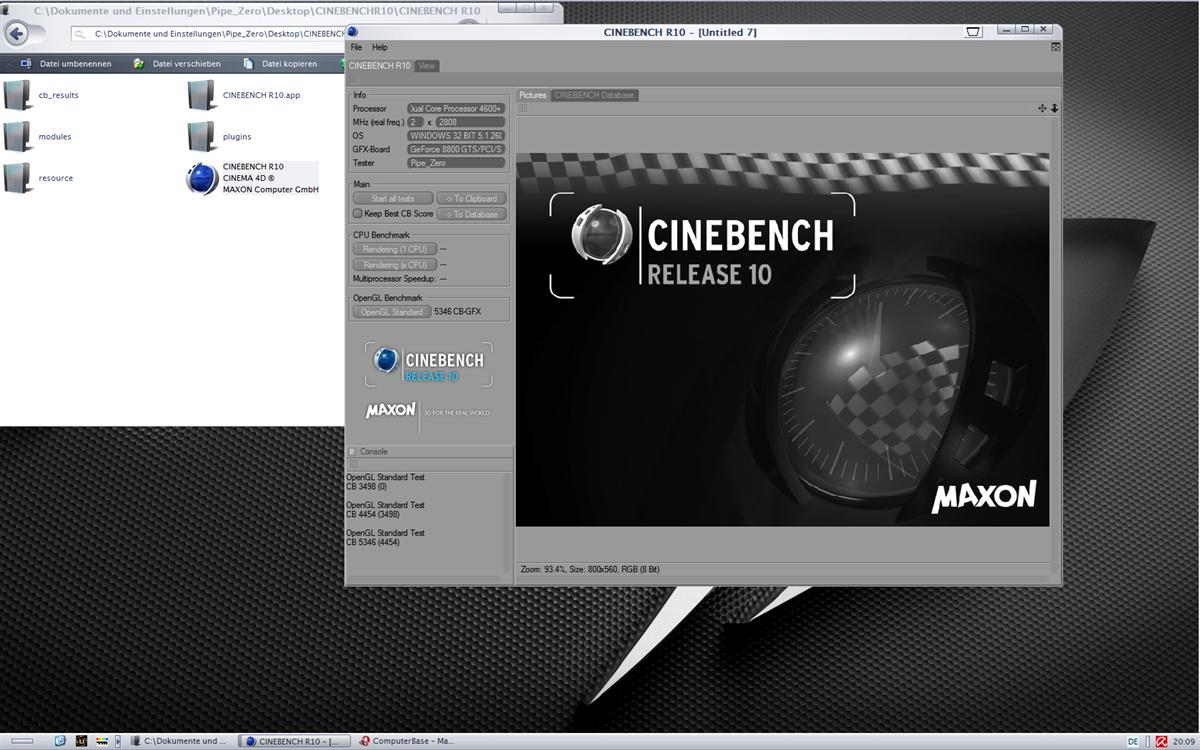This screenshot has height=750, width=1200.
Task: Open the Help menu in Cinebench
Action: (x=380, y=47)
